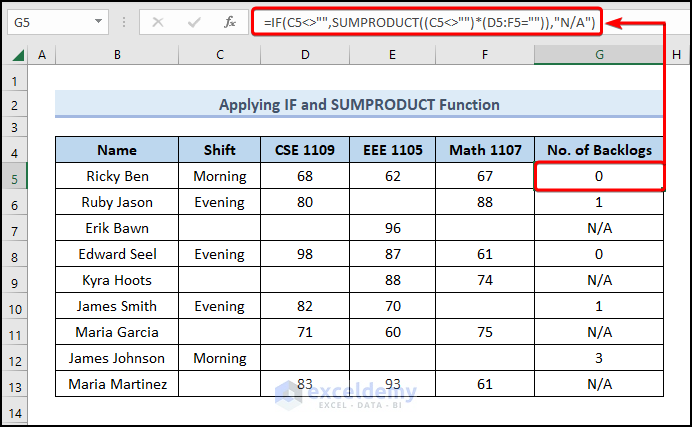The height and width of the screenshot is (427, 692).
Task: Select column B header
Action: [x=116, y=56]
